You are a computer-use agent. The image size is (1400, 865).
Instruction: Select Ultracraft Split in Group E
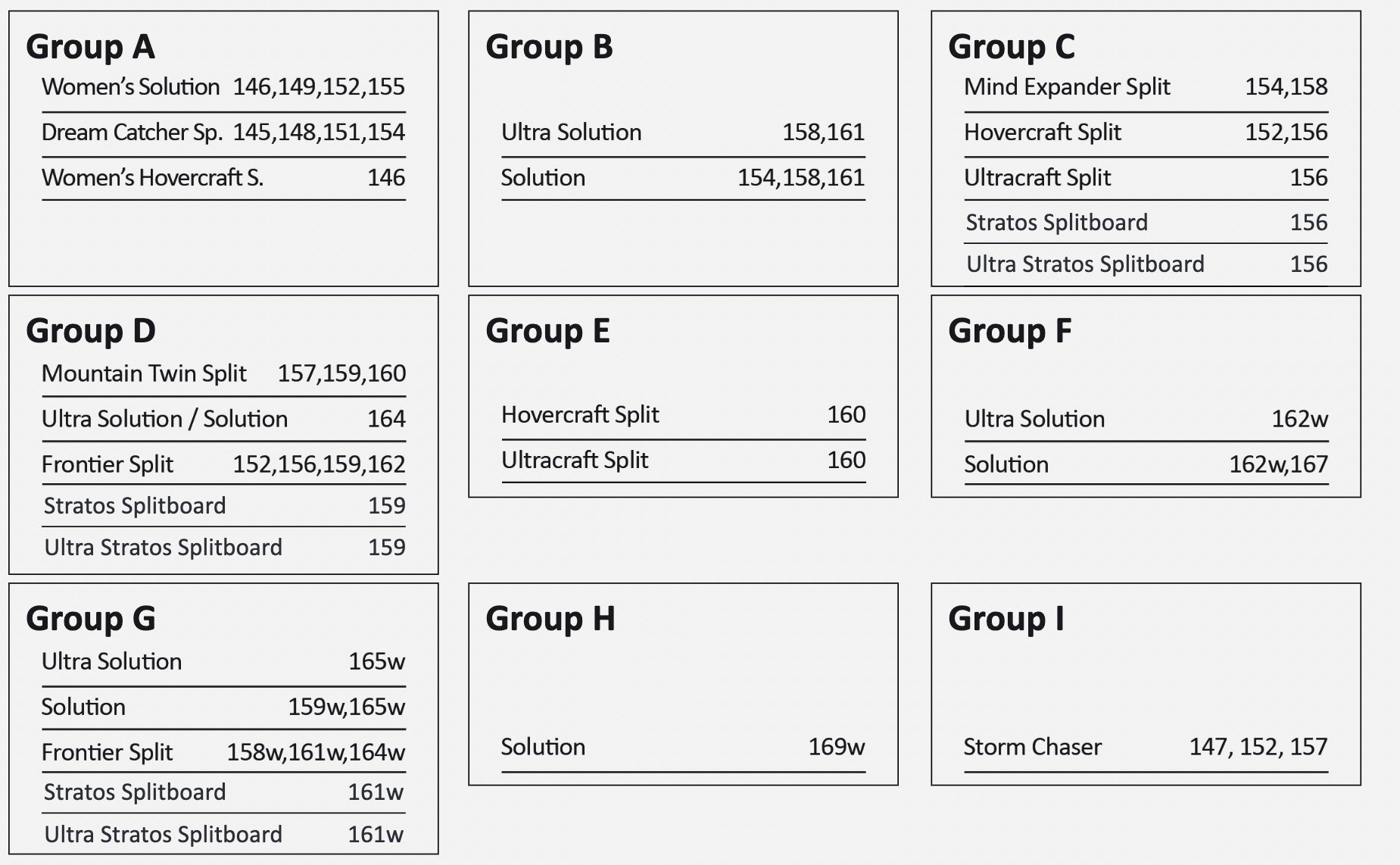tap(575, 461)
